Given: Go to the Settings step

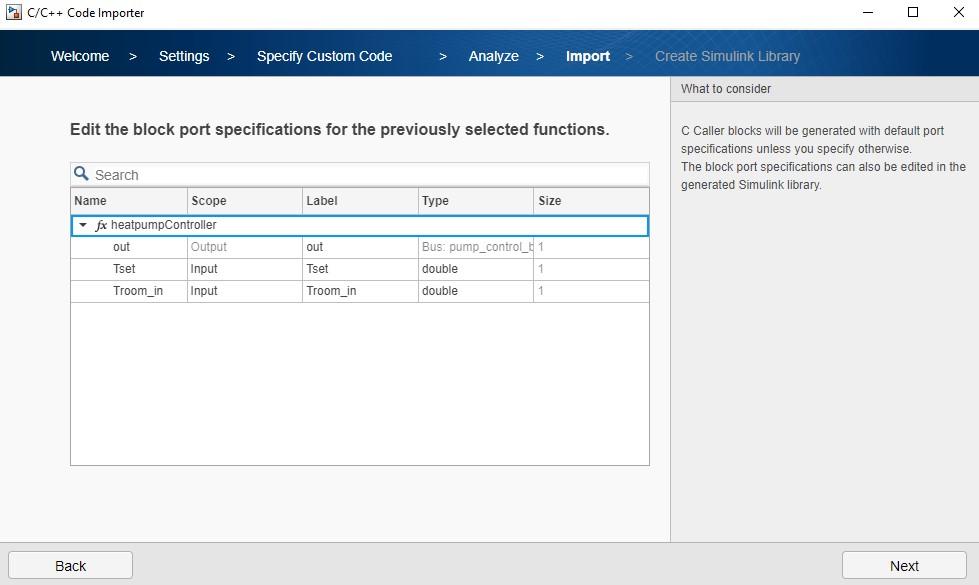Looking at the screenshot, I should (x=184, y=56).
